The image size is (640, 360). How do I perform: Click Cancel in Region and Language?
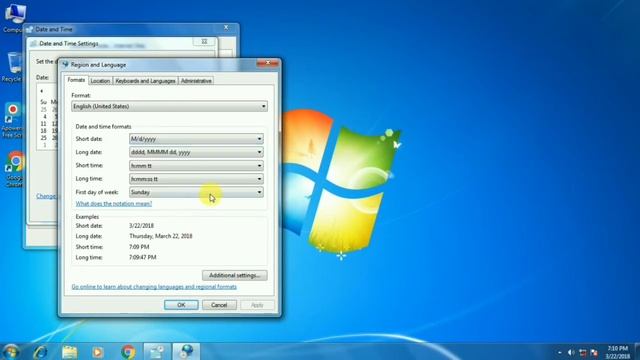pyautogui.click(x=219, y=305)
